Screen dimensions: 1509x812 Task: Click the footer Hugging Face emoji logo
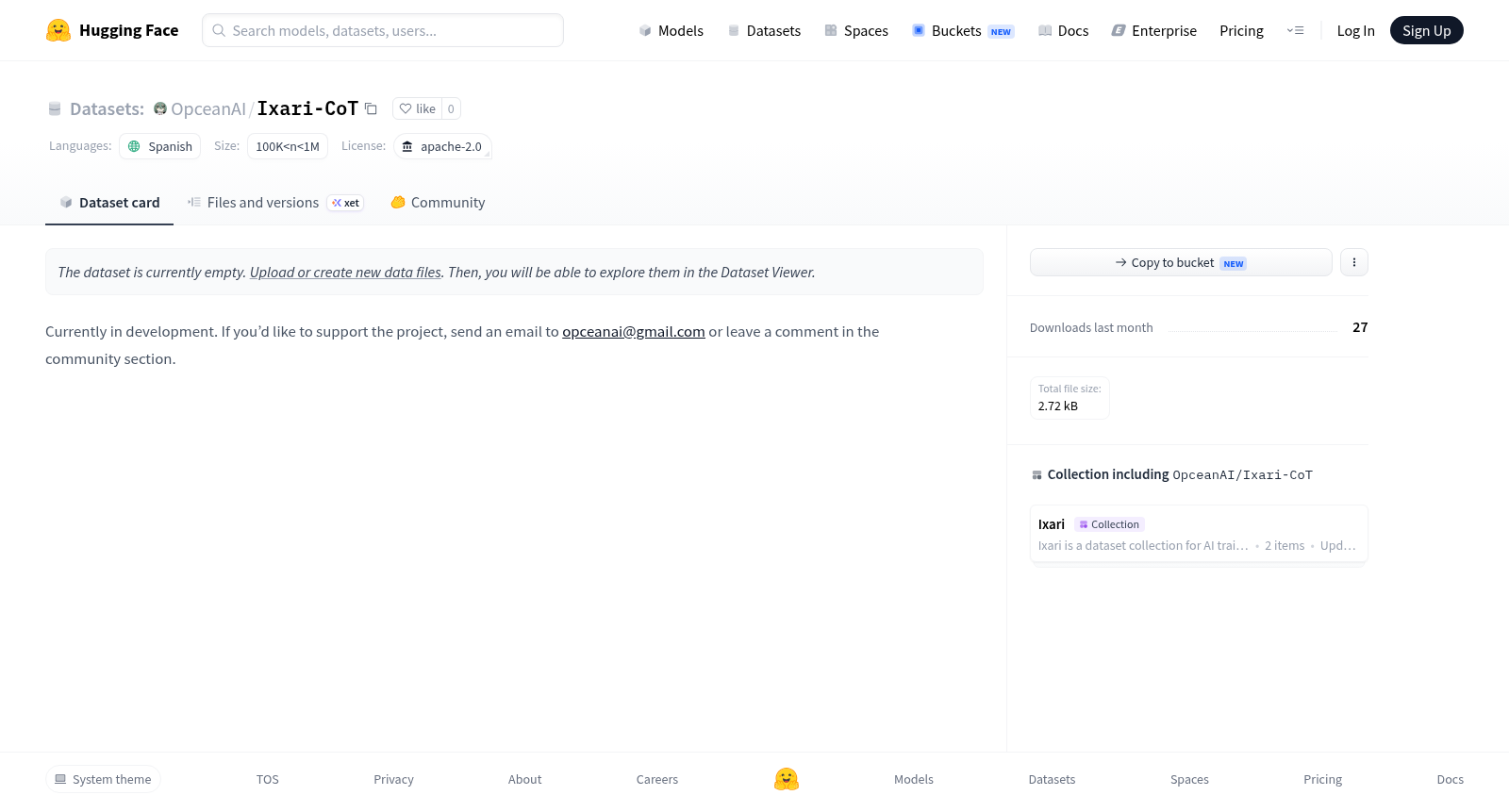click(787, 779)
